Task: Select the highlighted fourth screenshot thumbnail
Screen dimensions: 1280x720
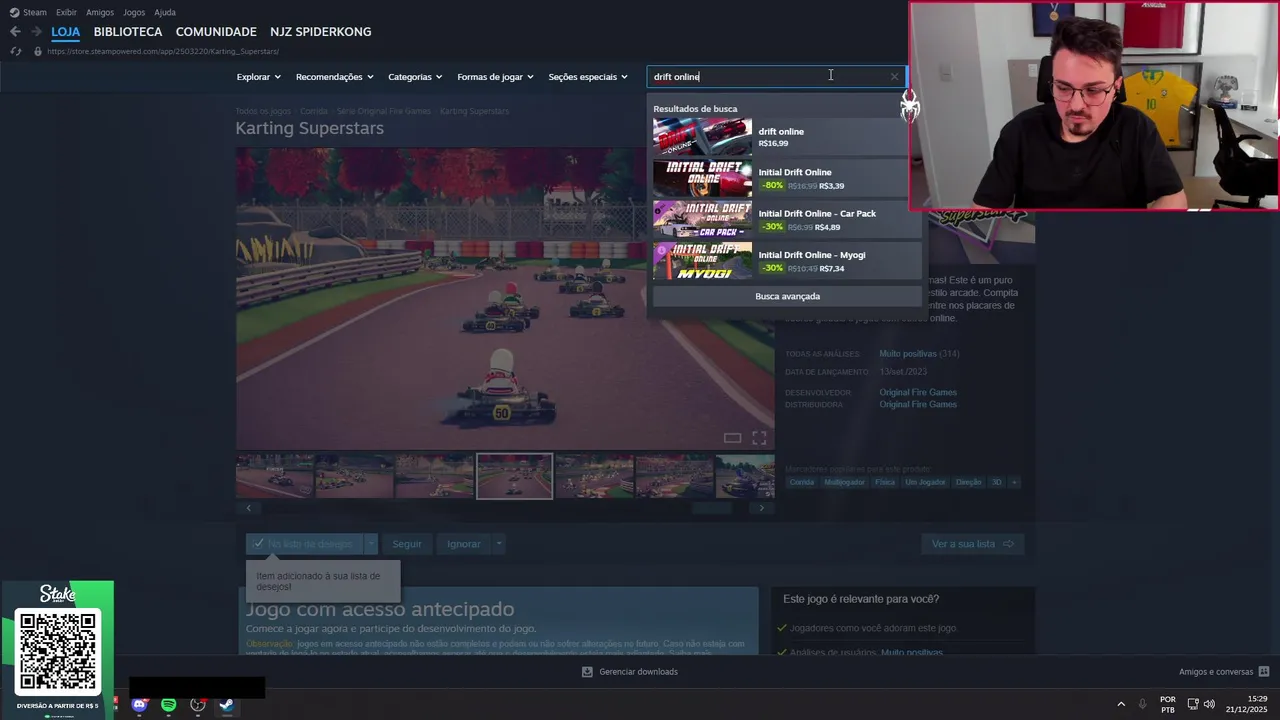Action: [x=514, y=477]
